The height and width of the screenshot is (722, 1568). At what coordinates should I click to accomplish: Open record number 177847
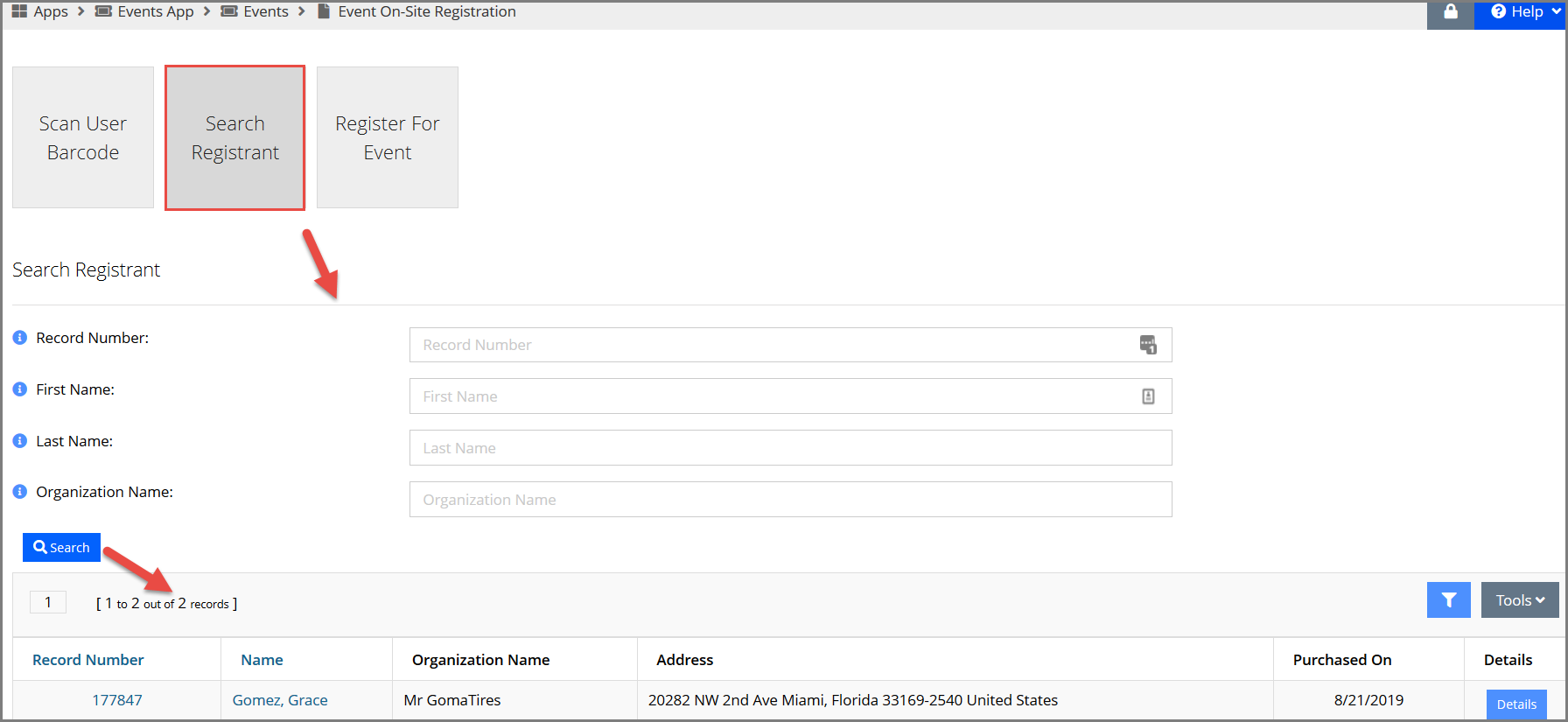click(117, 700)
